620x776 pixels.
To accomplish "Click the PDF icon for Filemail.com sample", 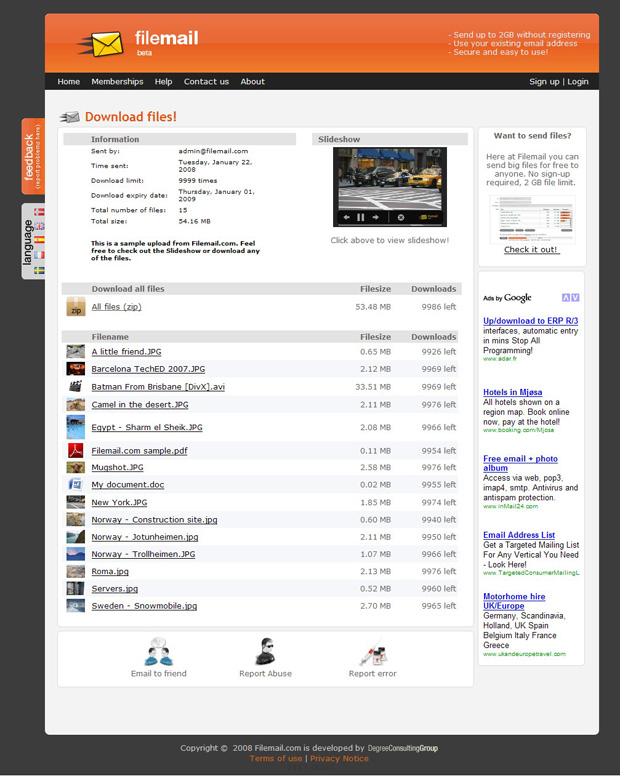I will pos(76,450).
